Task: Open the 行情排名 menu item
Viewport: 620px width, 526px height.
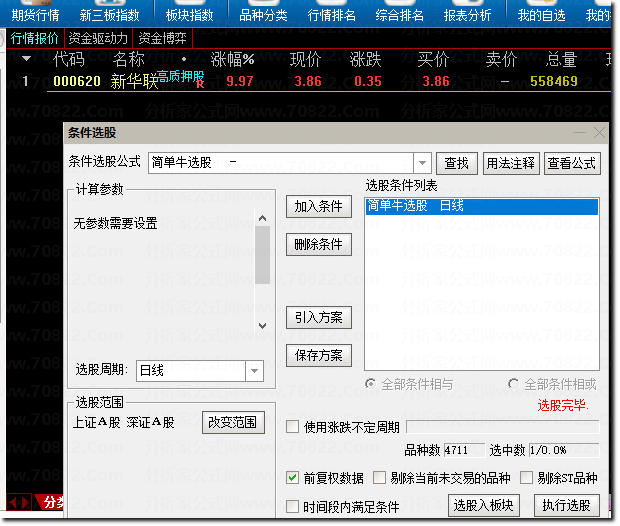Action: tap(331, 15)
